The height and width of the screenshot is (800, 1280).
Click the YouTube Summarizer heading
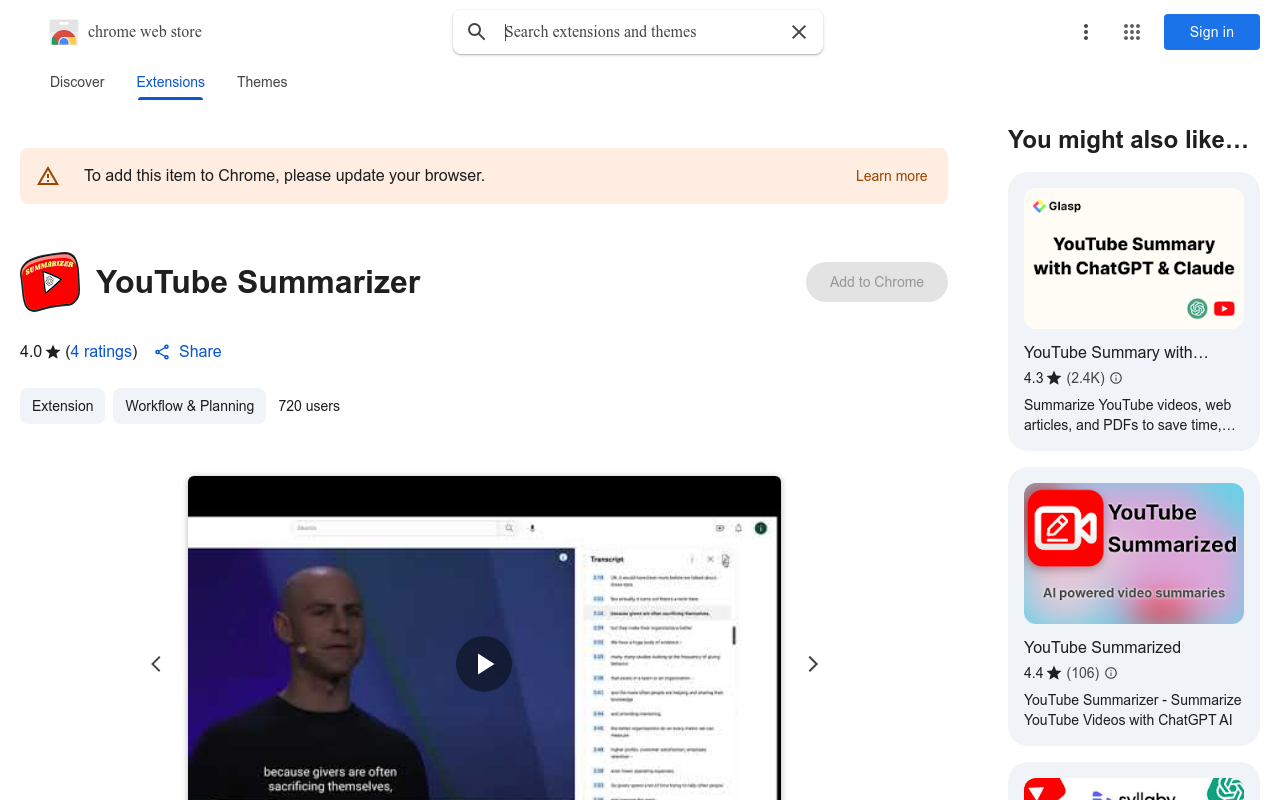[x=258, y=282]
